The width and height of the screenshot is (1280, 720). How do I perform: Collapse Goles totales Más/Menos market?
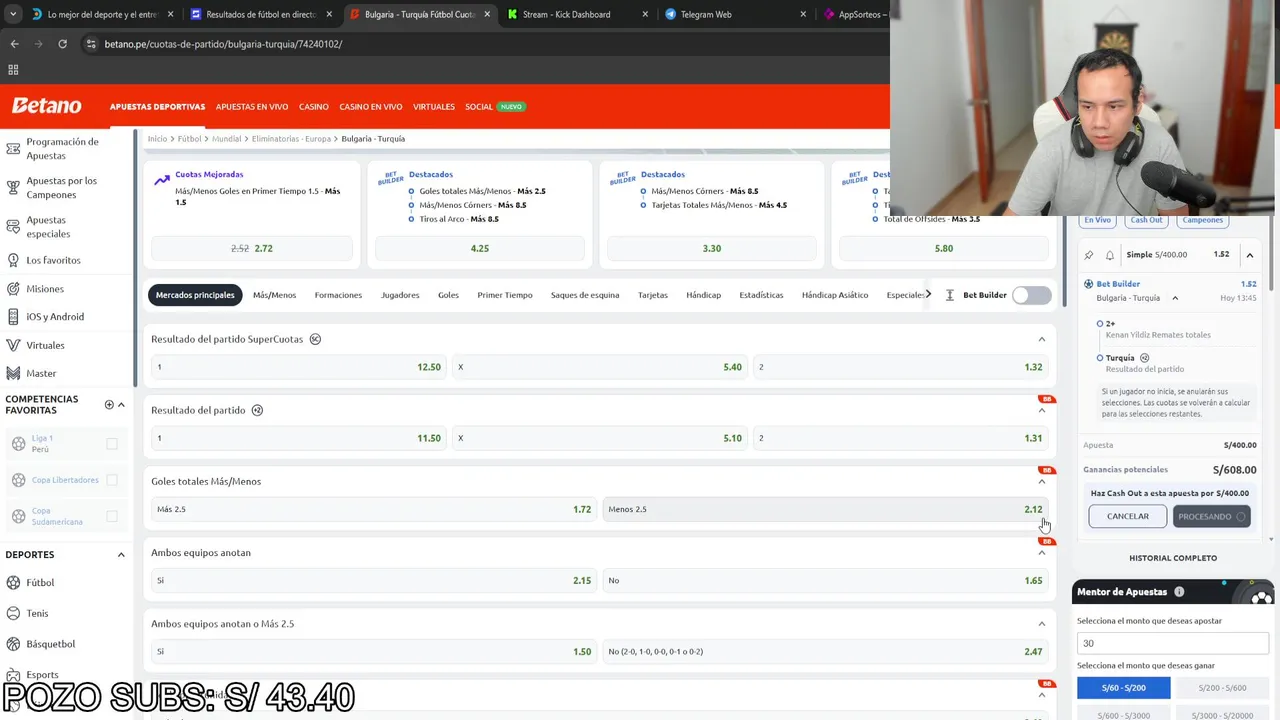[x=1042, y=481]
